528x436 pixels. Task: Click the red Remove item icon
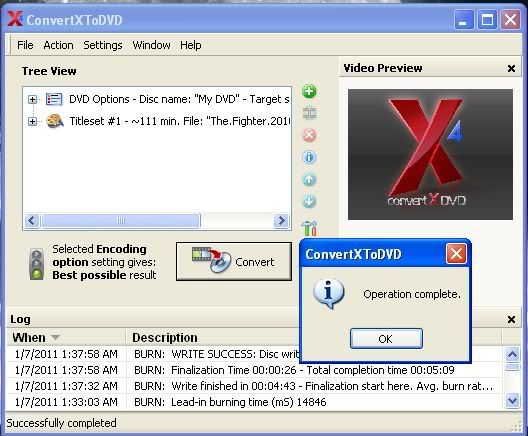pyautogui.click(x=309, y=135)
